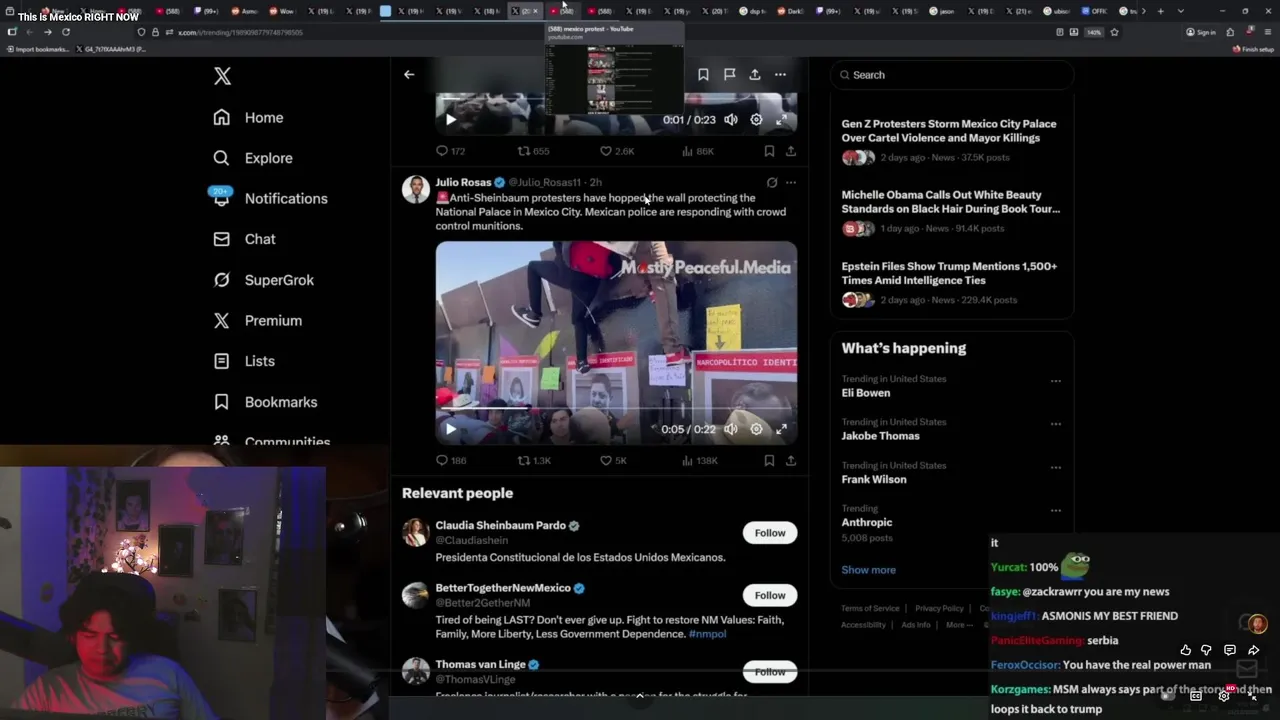Click the SuperGrok icon
1280x720 pixels.
click(222, 280)
